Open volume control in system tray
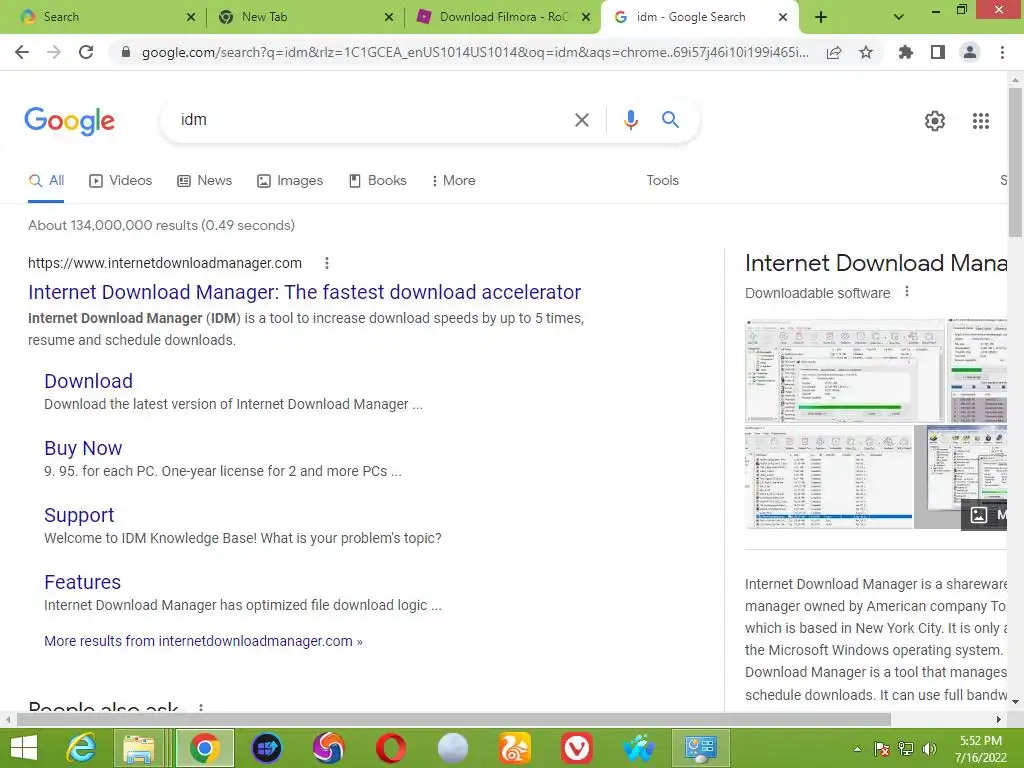The width and height of the screenshot is (1024, 768). tap(929, 749)
